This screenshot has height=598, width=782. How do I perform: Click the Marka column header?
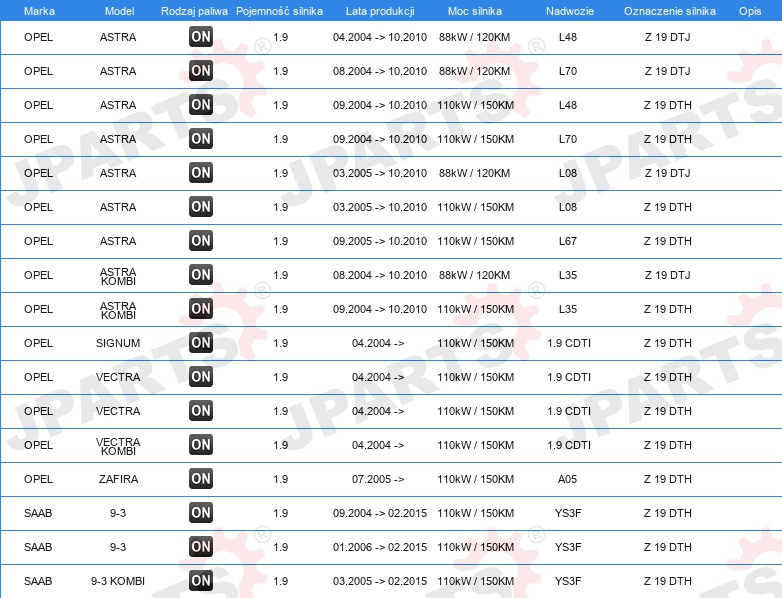point(39,11)
